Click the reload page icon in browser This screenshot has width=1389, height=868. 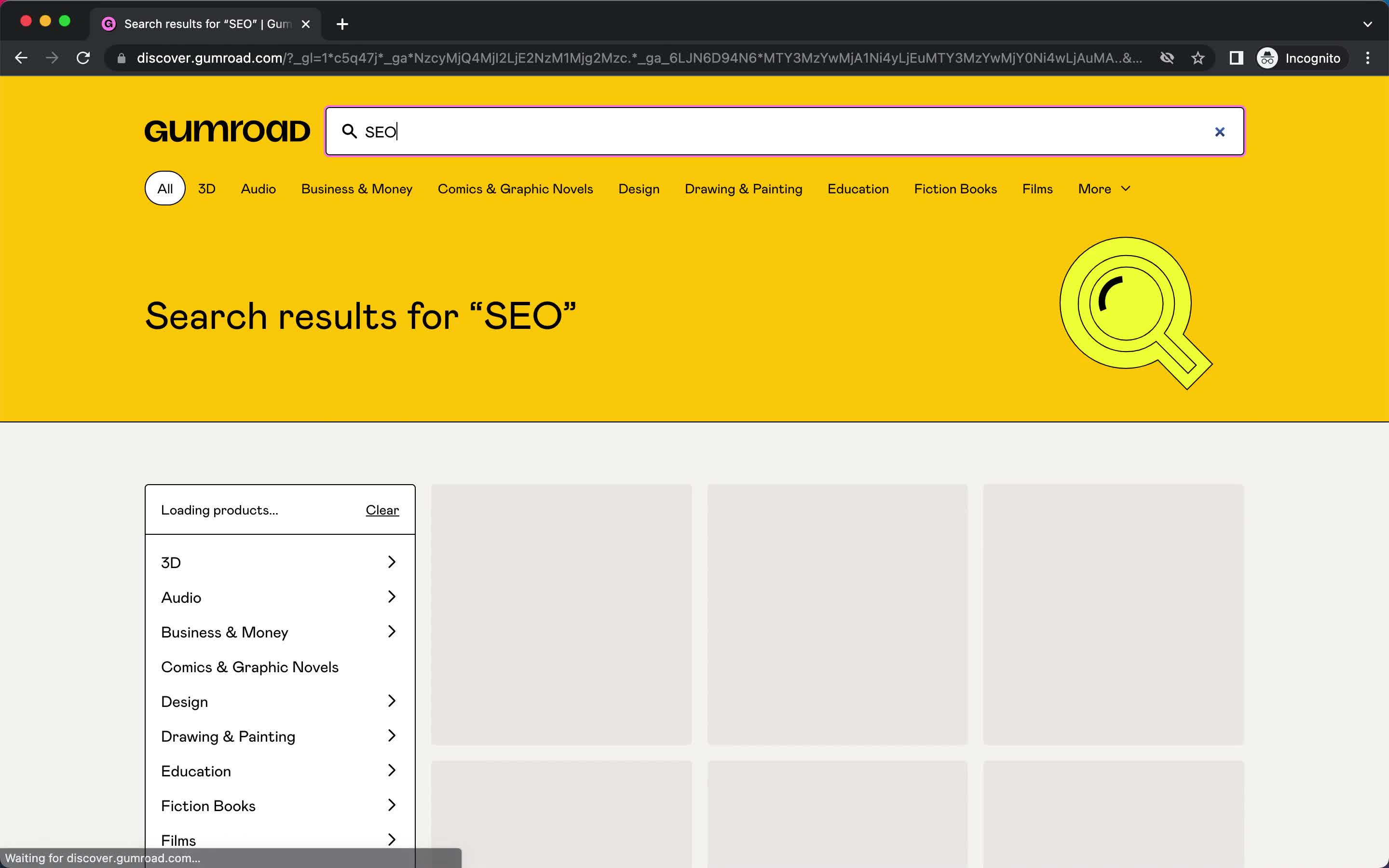(85, 58)
